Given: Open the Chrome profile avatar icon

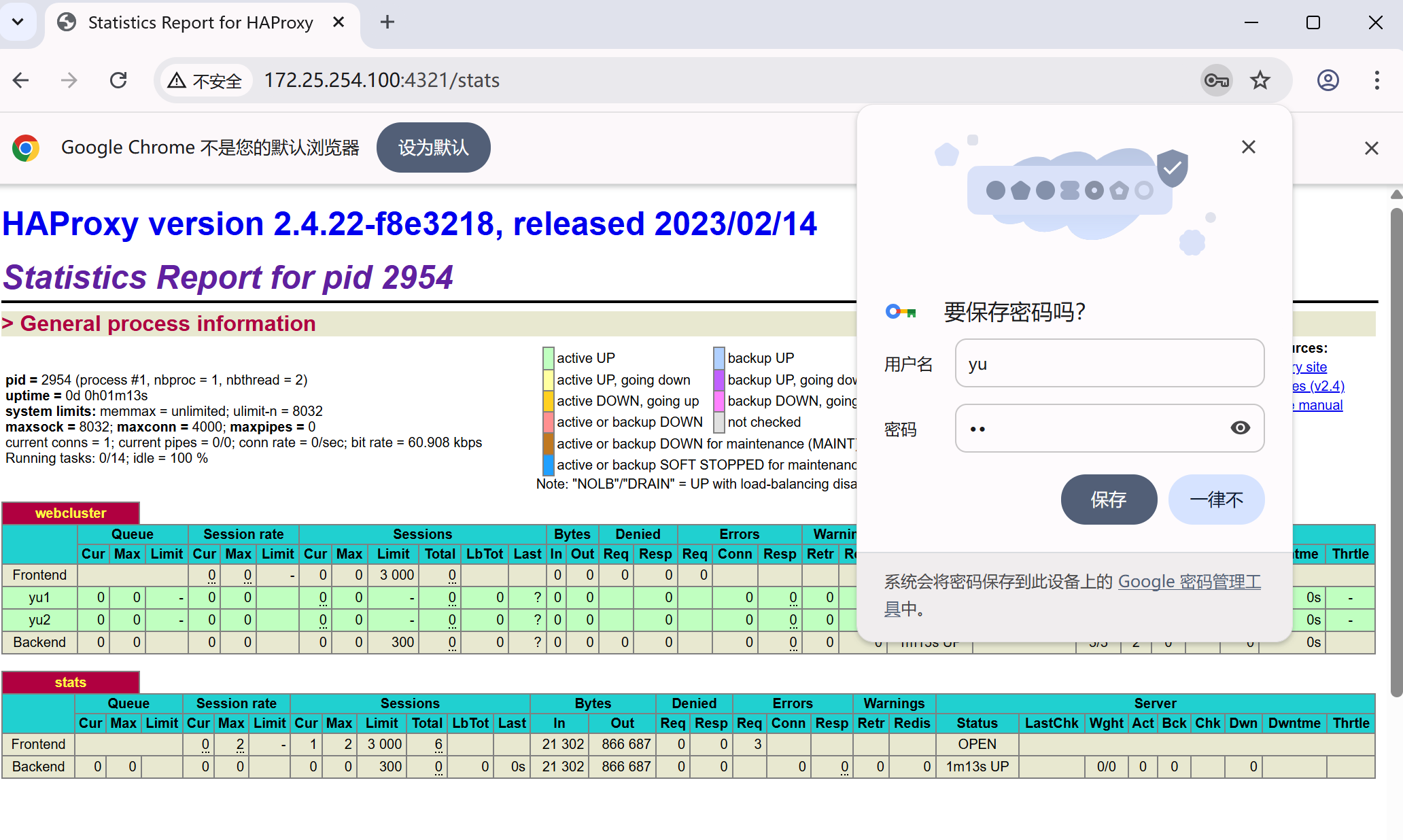Looking at the screenshot, I should (x=1328, y=81).
